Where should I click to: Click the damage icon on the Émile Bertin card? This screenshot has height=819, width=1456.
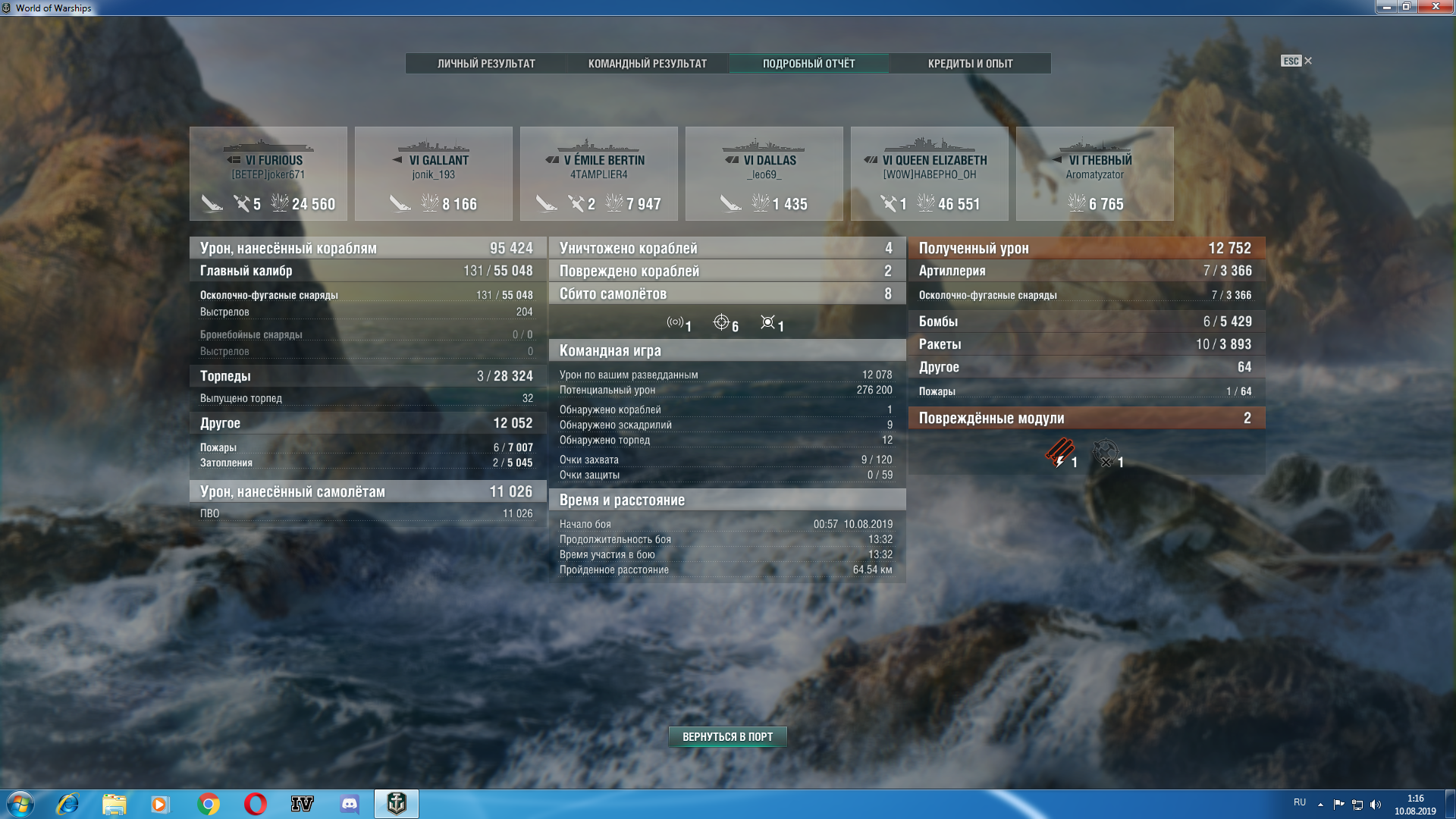[613, 203]
